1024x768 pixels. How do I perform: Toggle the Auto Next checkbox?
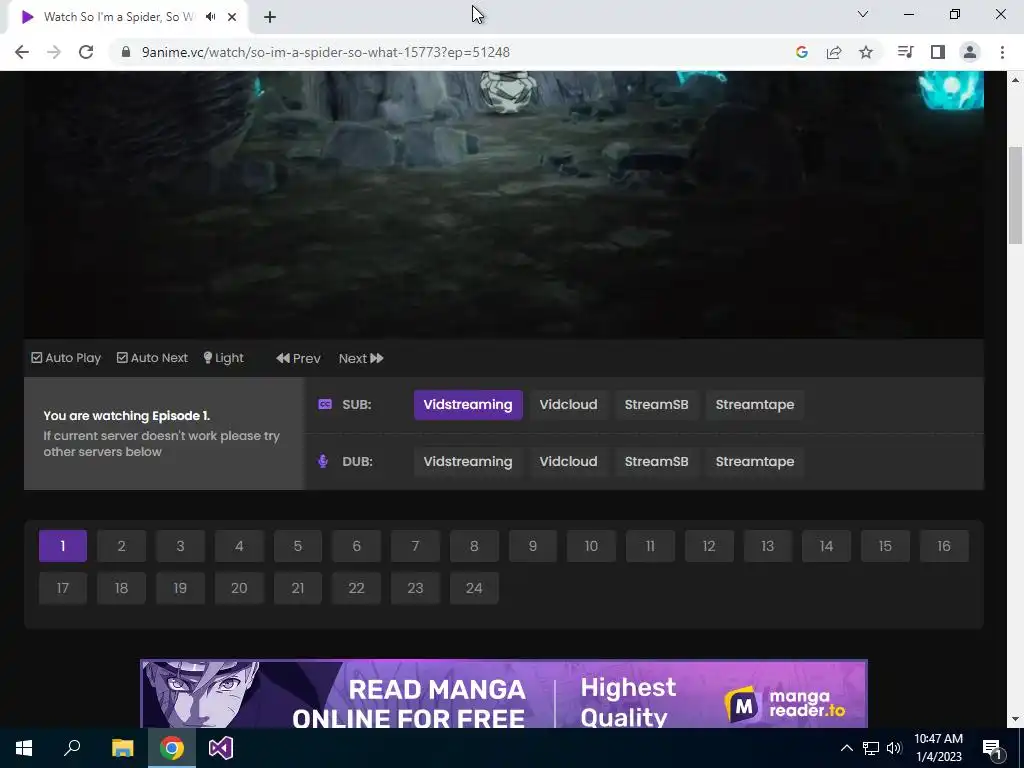point(152,358)
